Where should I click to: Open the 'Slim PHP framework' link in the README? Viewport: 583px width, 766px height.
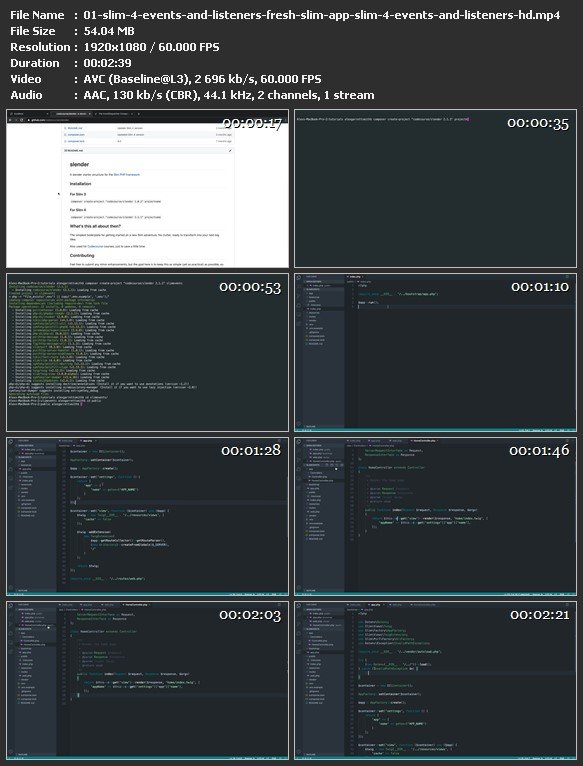coord(127,174)
